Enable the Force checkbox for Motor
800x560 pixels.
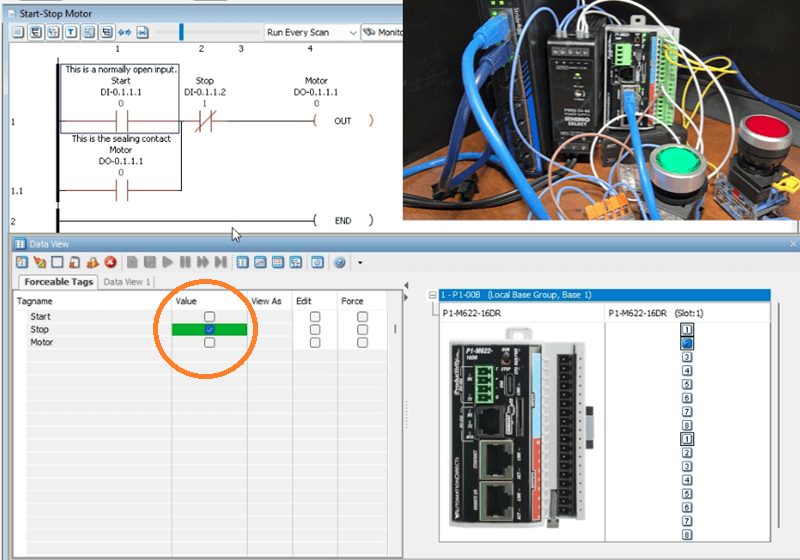[x=362, y=342]
